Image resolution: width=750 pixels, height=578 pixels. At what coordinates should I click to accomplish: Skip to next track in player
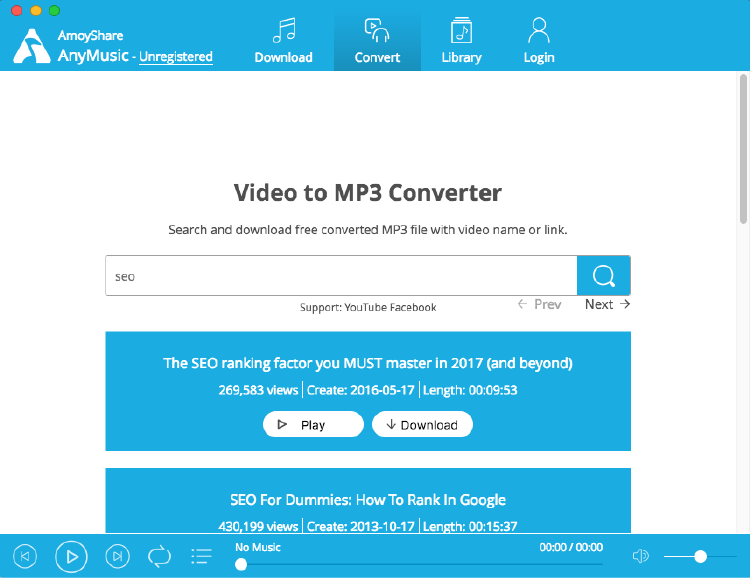coord(117,556)
